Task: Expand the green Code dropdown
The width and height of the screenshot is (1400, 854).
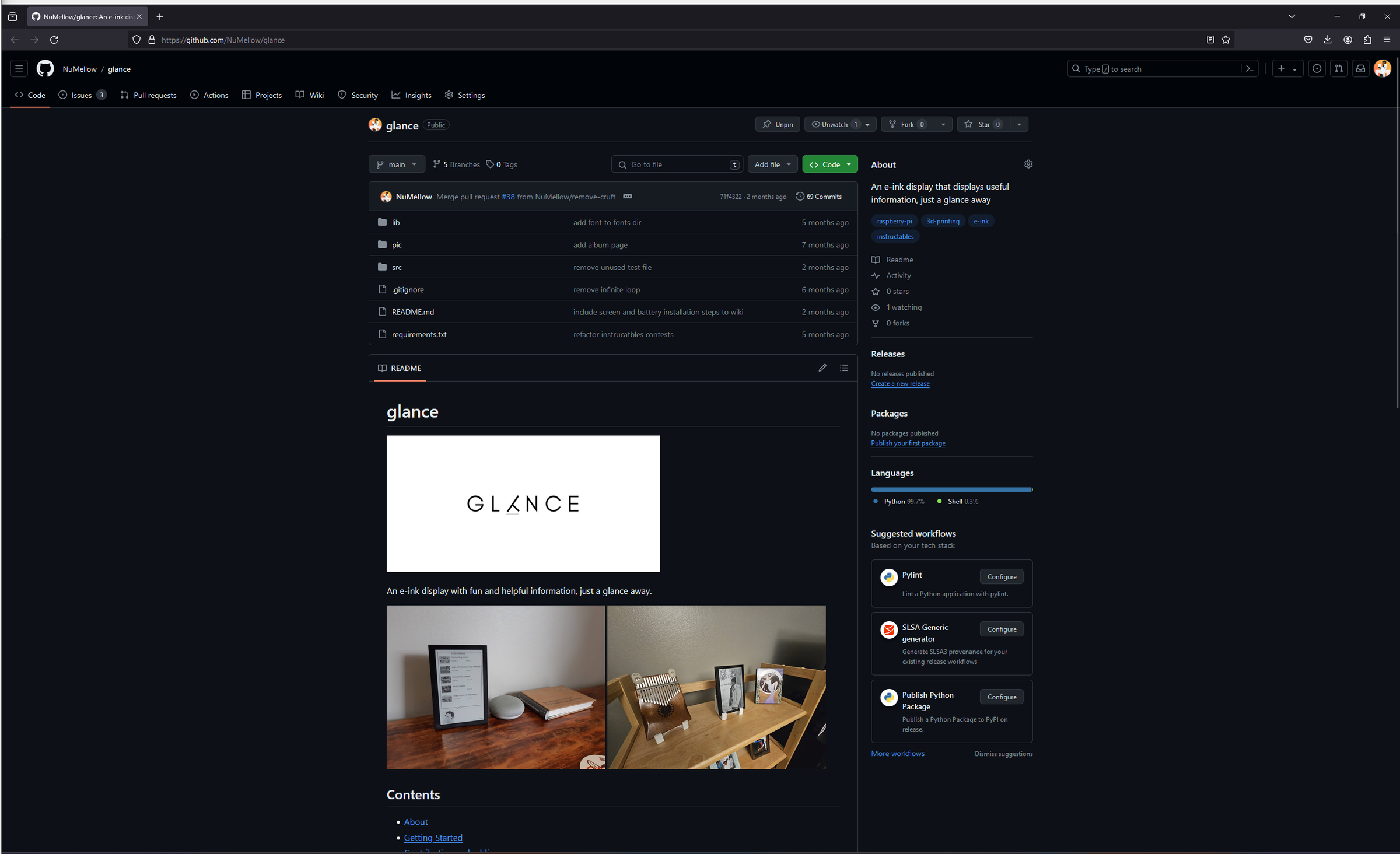Action: [829, 164]
